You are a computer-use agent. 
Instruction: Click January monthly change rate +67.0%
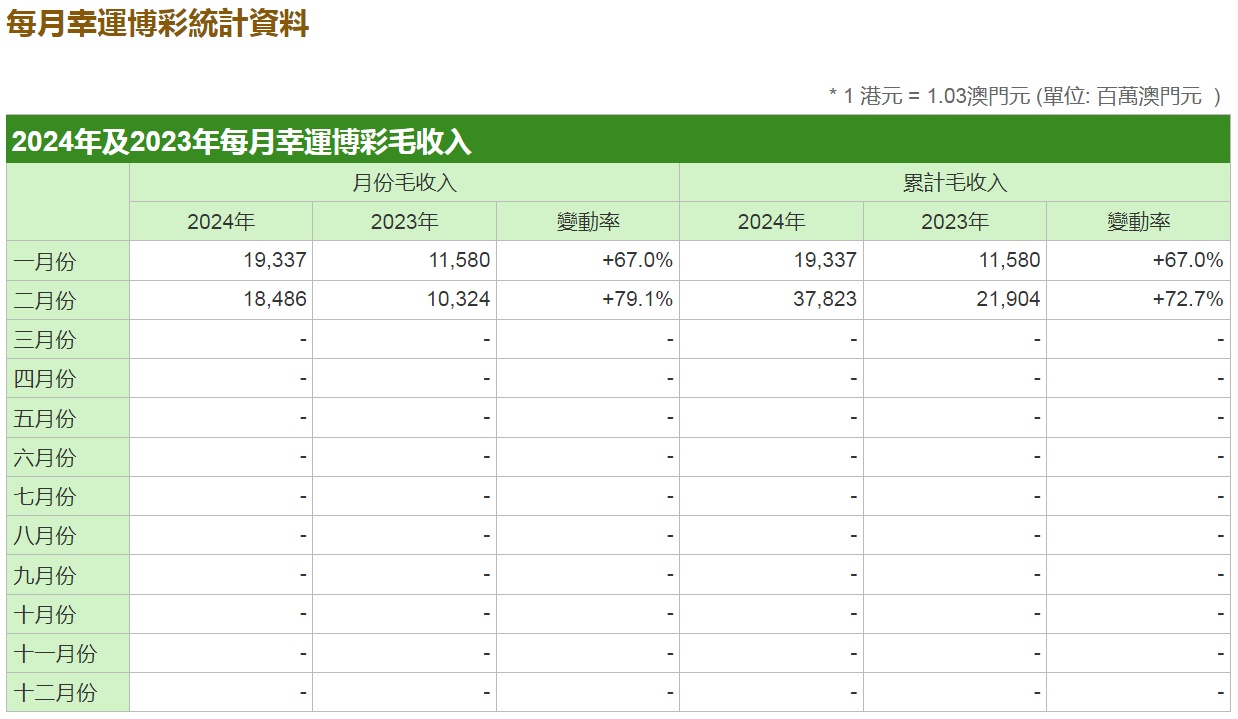pos(638,260)
